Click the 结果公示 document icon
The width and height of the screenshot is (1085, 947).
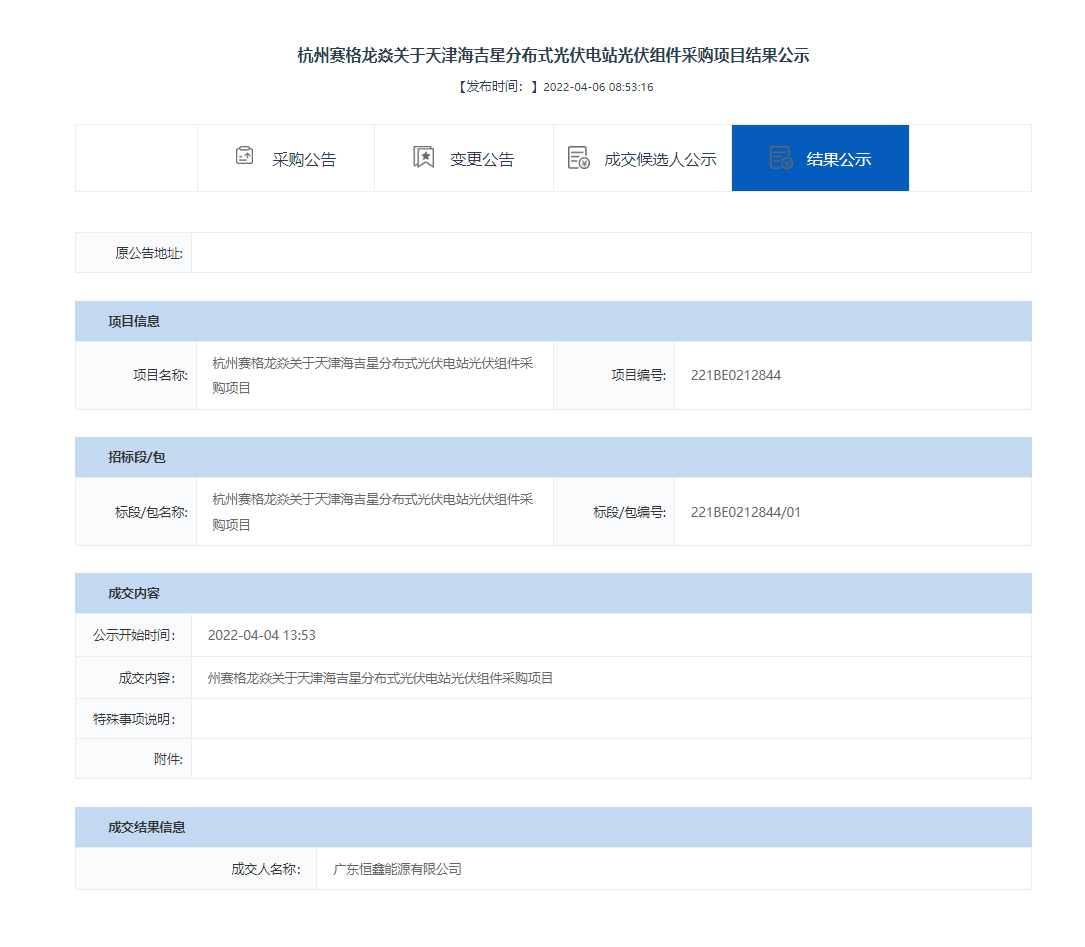point(780,158)
